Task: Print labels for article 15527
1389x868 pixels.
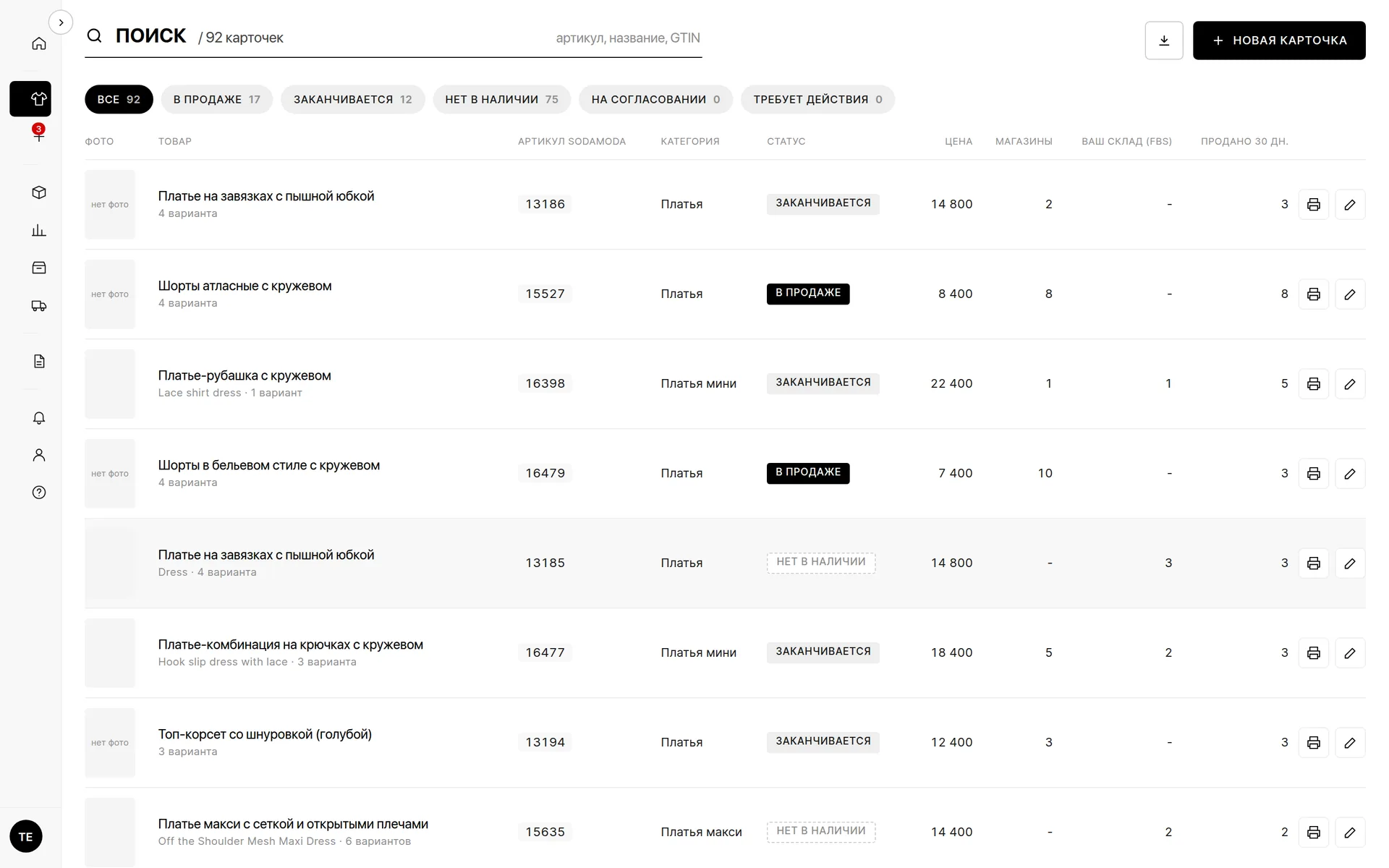Action: pos(1314,294)
